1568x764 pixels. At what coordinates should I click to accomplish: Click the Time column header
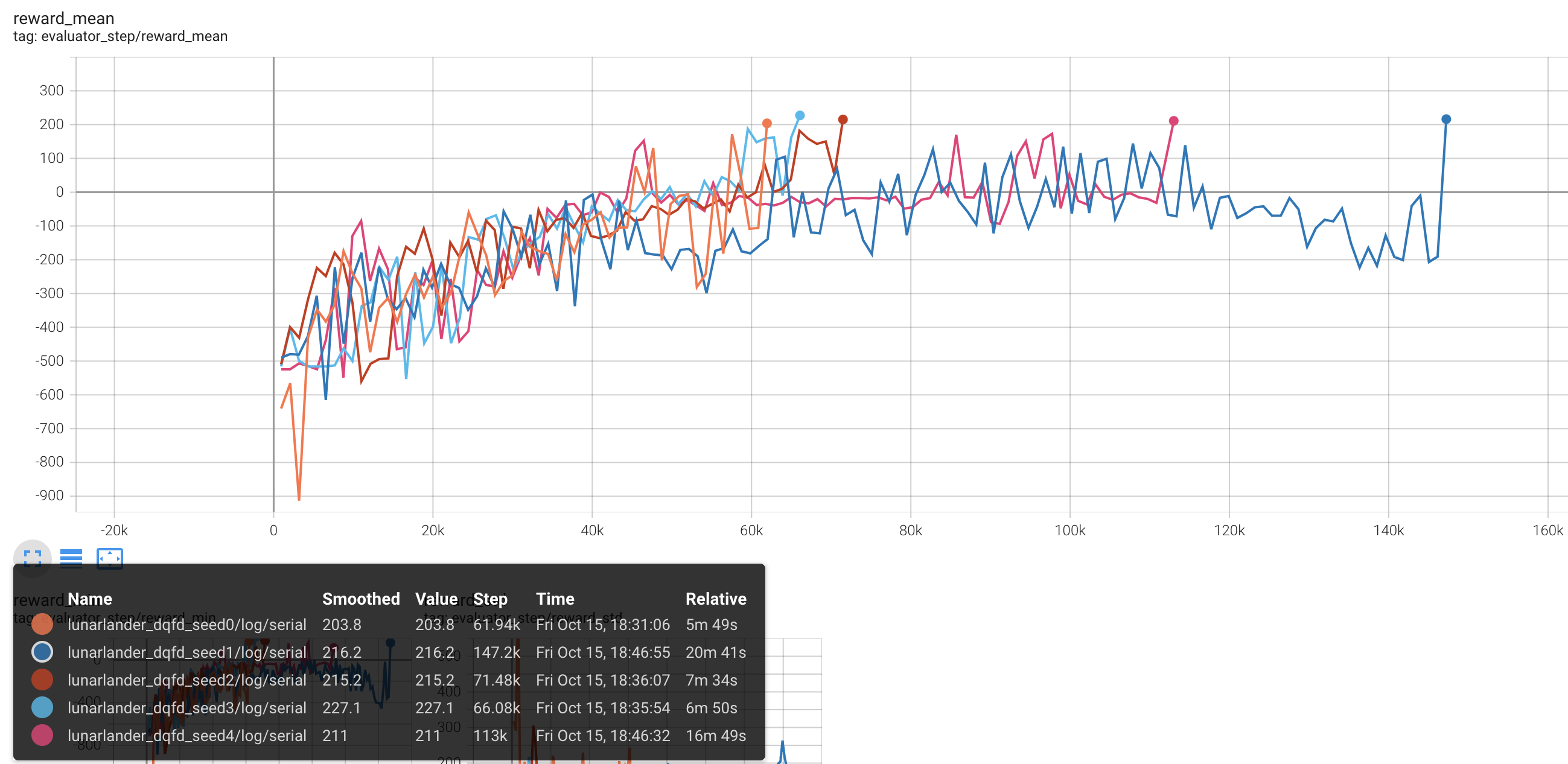[555, 599]
